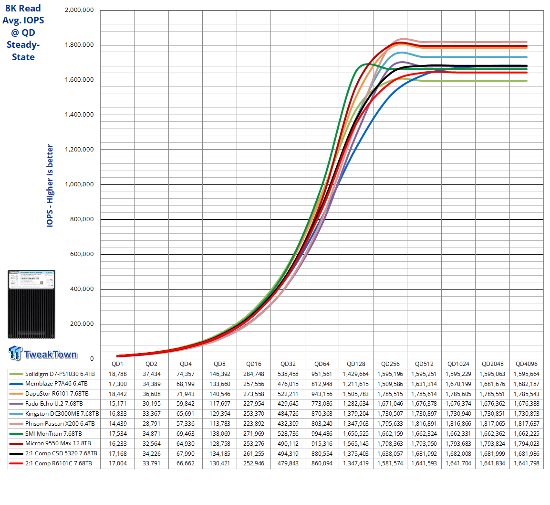Click the QD512 column header

pyautogui.click(x=424, y=364)
